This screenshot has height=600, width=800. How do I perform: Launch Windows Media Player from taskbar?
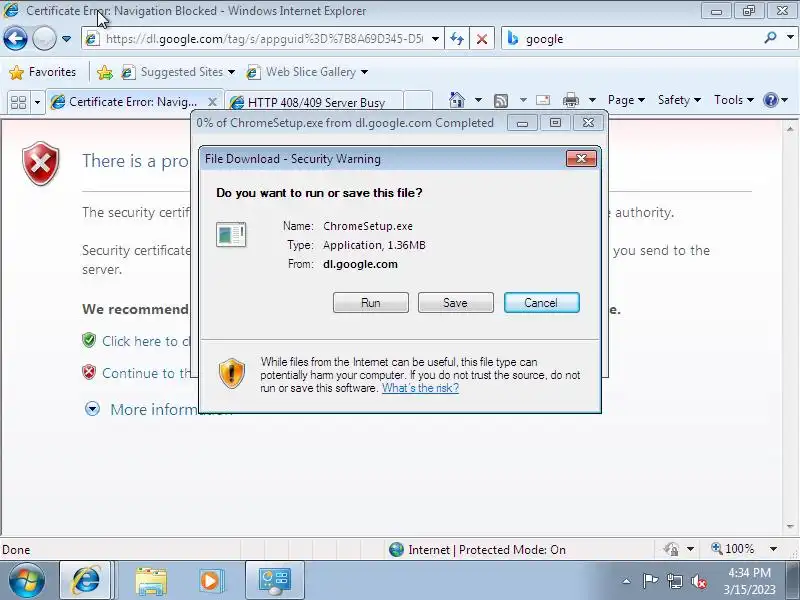[210, 581]
